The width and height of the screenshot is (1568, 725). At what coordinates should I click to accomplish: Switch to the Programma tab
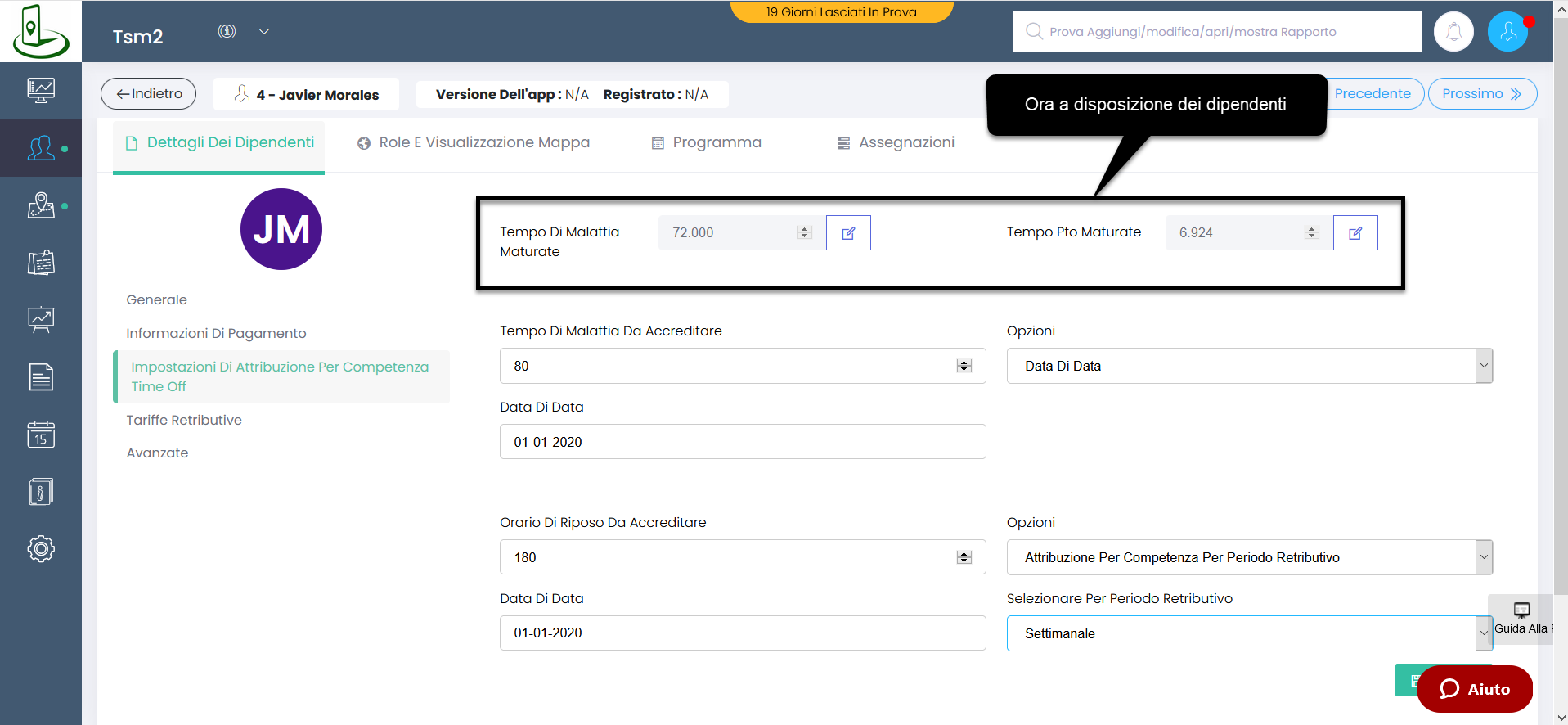(x=707, y=143)
